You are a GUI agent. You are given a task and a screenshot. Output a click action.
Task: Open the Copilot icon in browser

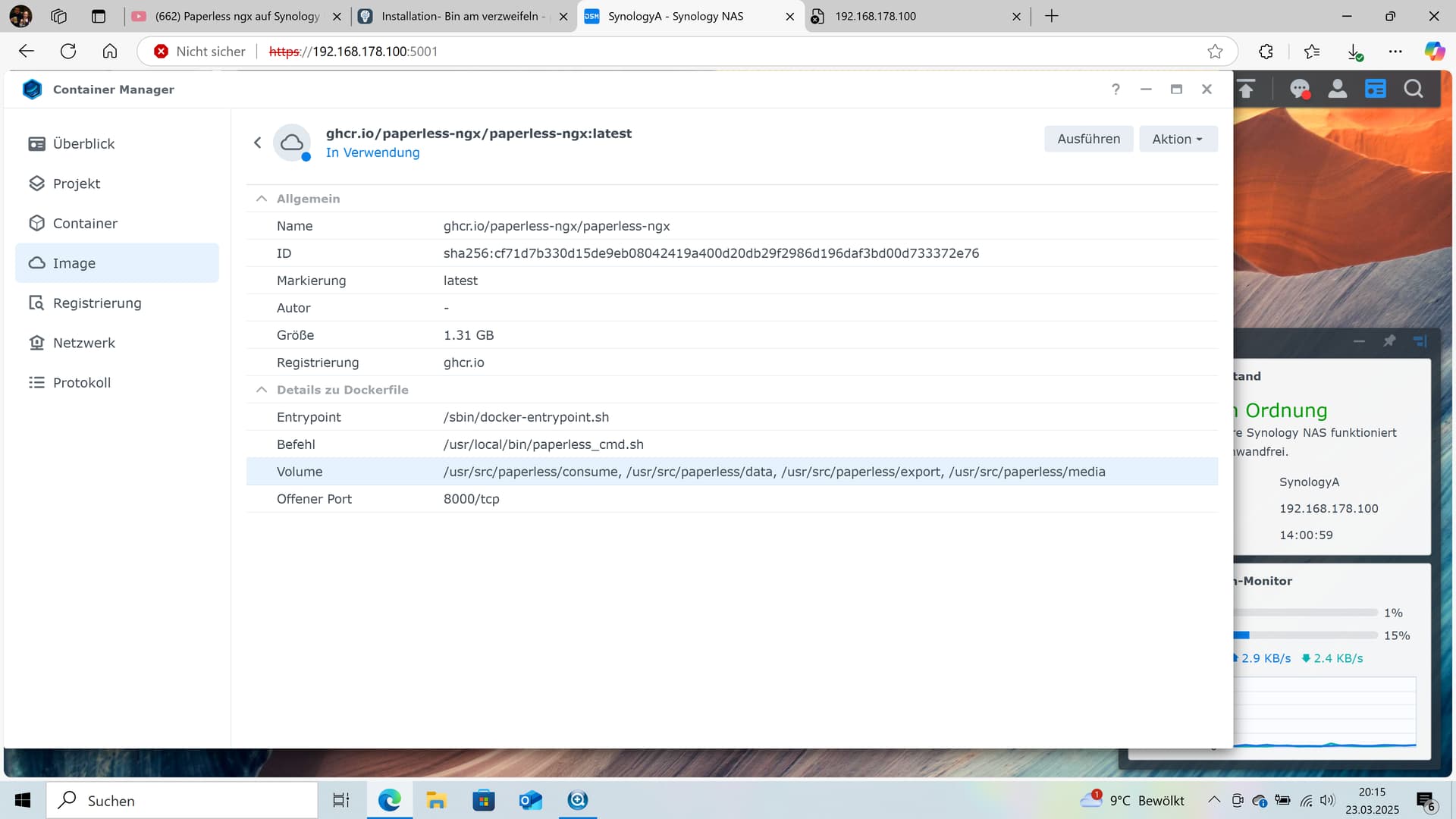(x=1434, y=52)
